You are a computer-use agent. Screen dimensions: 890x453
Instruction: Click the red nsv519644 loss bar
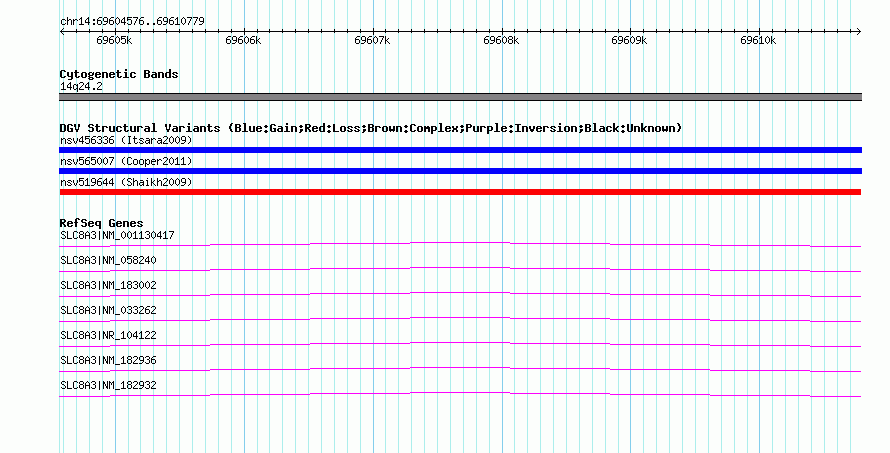(x=460, y=192)
